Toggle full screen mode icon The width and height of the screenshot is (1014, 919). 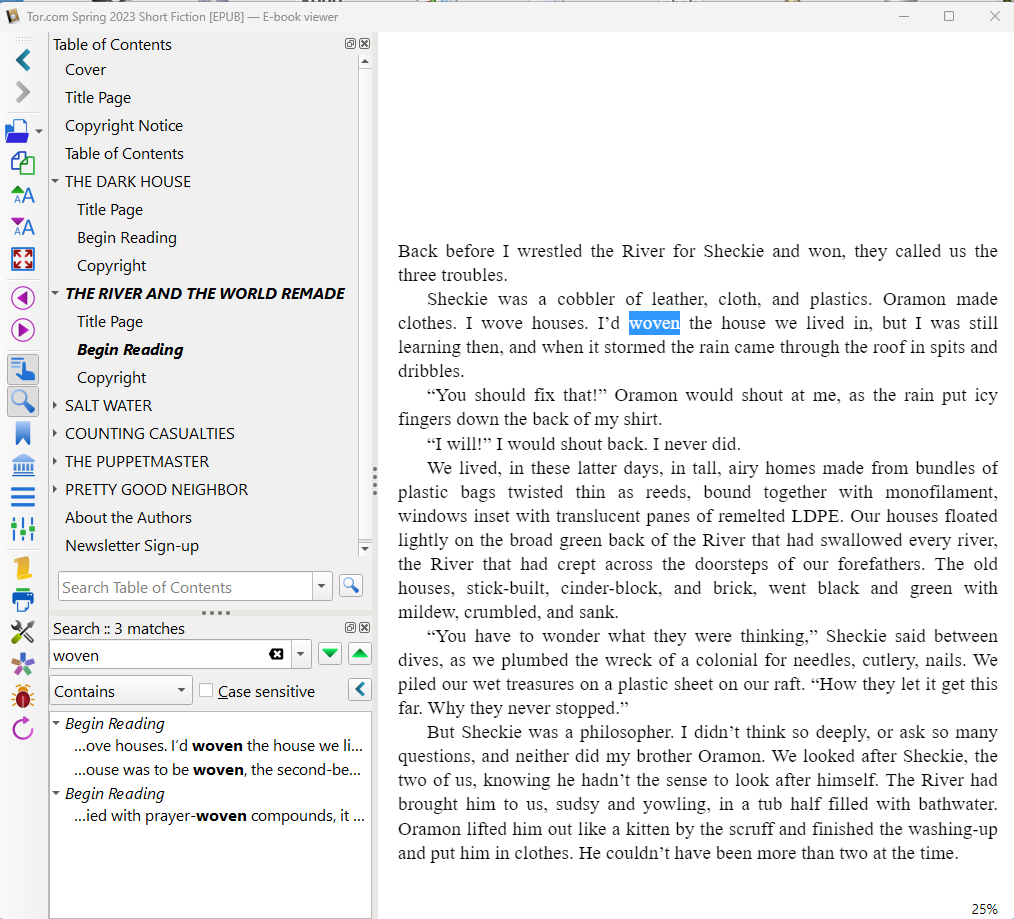23,259
